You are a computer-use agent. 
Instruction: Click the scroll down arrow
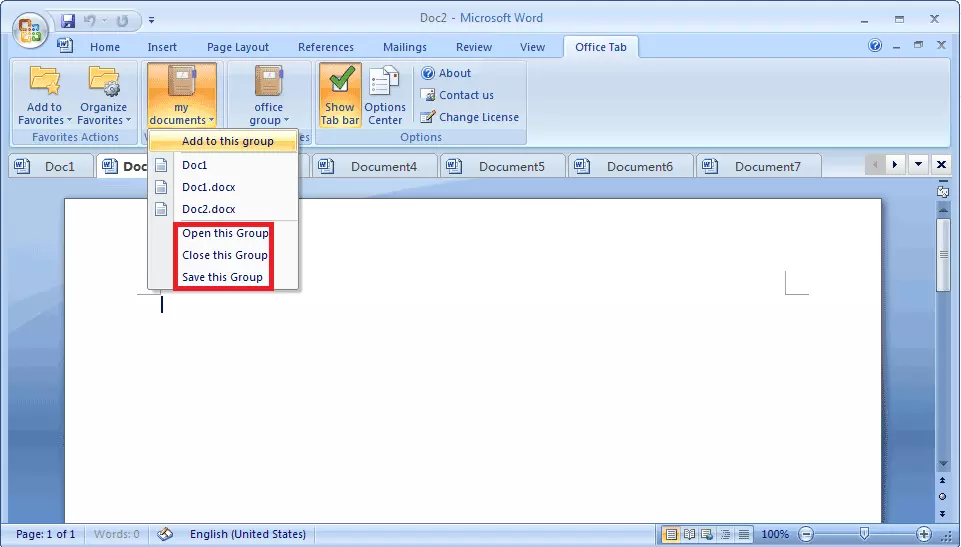point(943,464)
